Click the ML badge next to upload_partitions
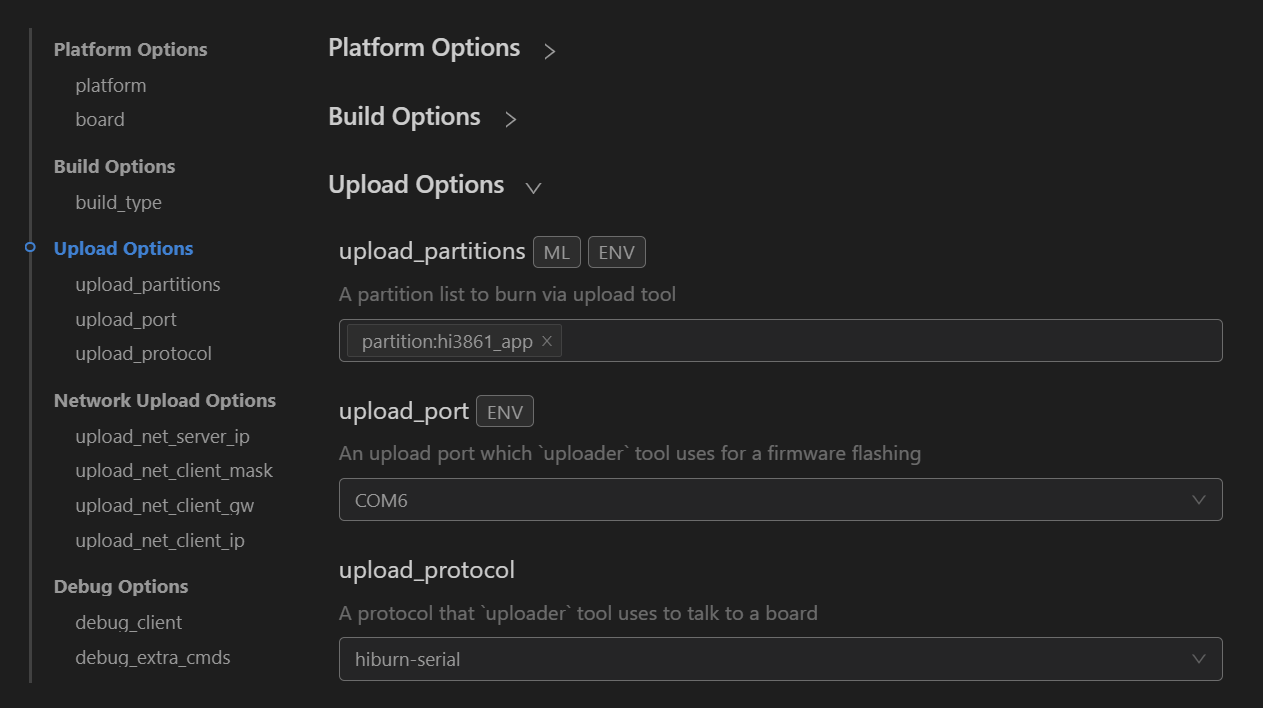This screenshot has width=1263, height=708. click(x=557, y=253)
